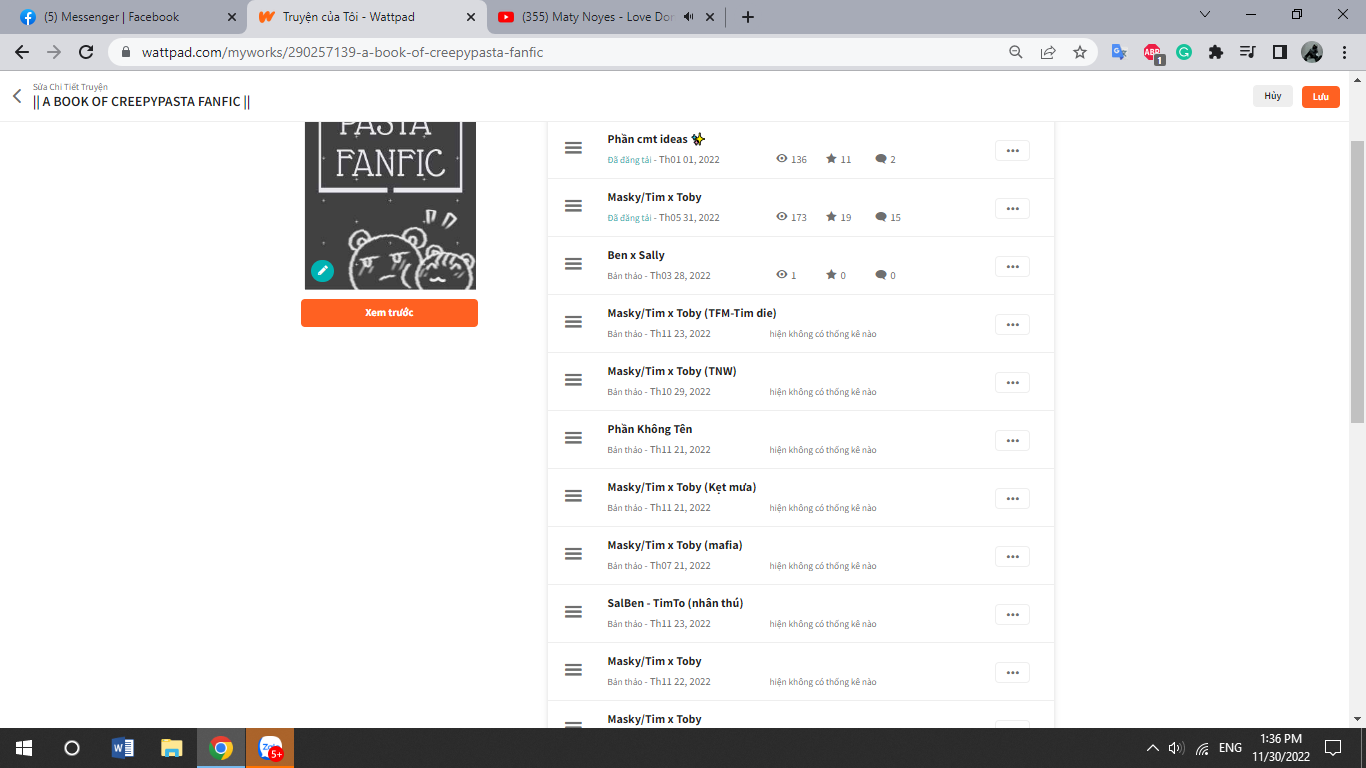Click the reorder handle for Phần Không Tên
The height and width of the screenshot is (768, 1366).
point(573,438)
